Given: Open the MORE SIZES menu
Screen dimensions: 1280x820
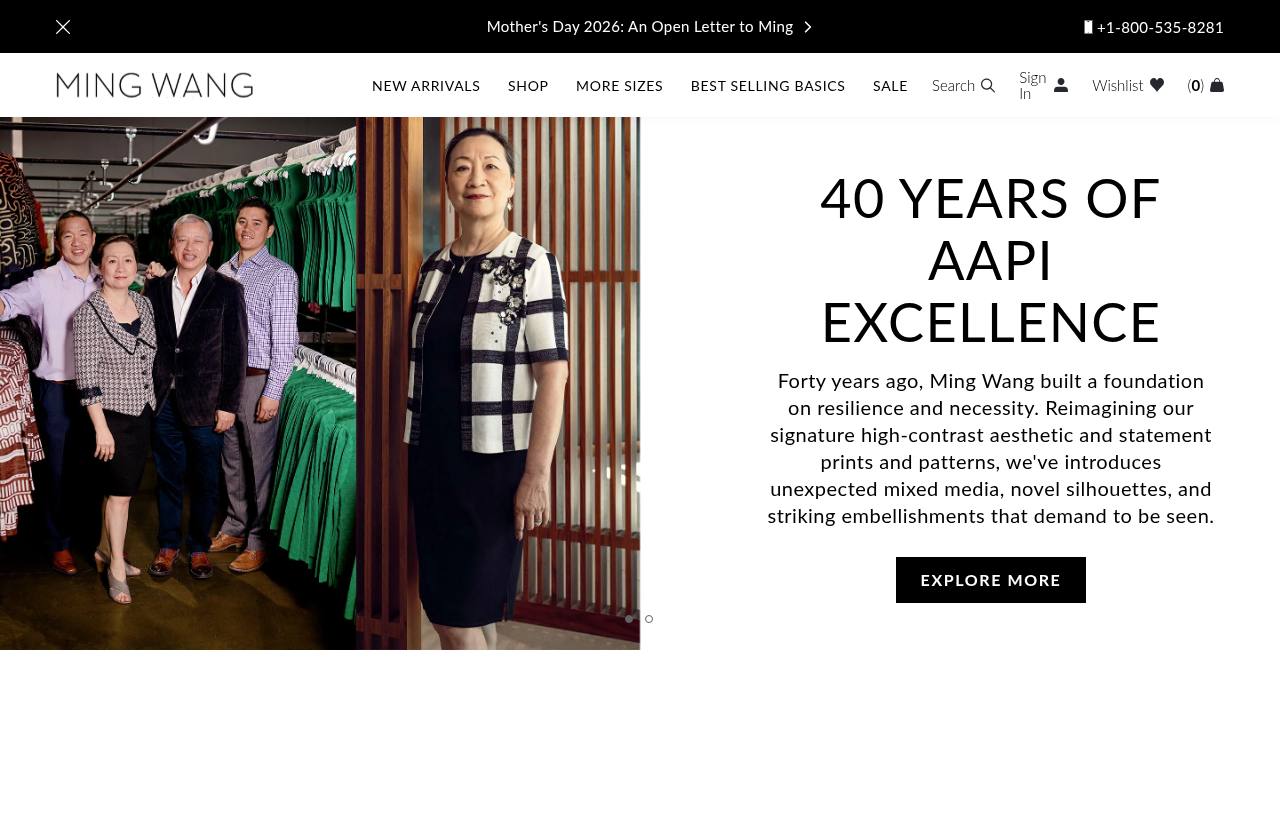Looking at the screenshot, I should (x=619, y=86).
